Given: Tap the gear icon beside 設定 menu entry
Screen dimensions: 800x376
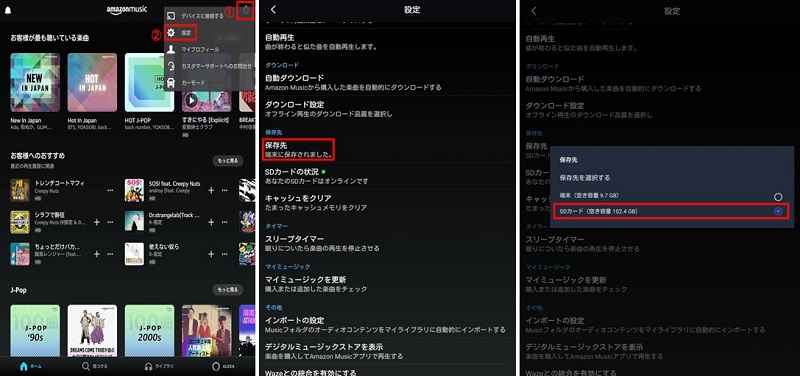Looking at the screenshot, I should [x=171, y=33].
